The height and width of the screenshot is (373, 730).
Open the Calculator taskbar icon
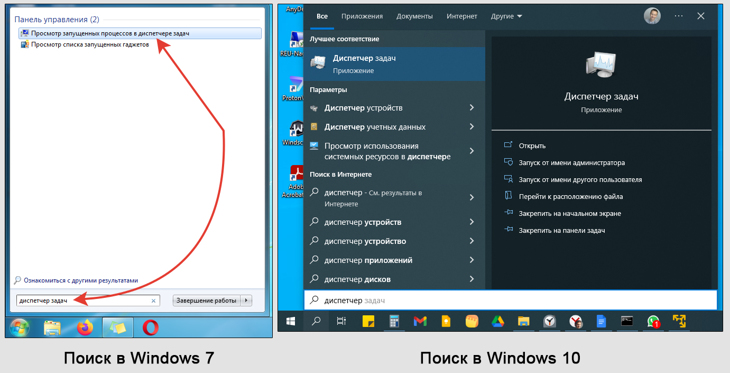click(x=394, y=321)
